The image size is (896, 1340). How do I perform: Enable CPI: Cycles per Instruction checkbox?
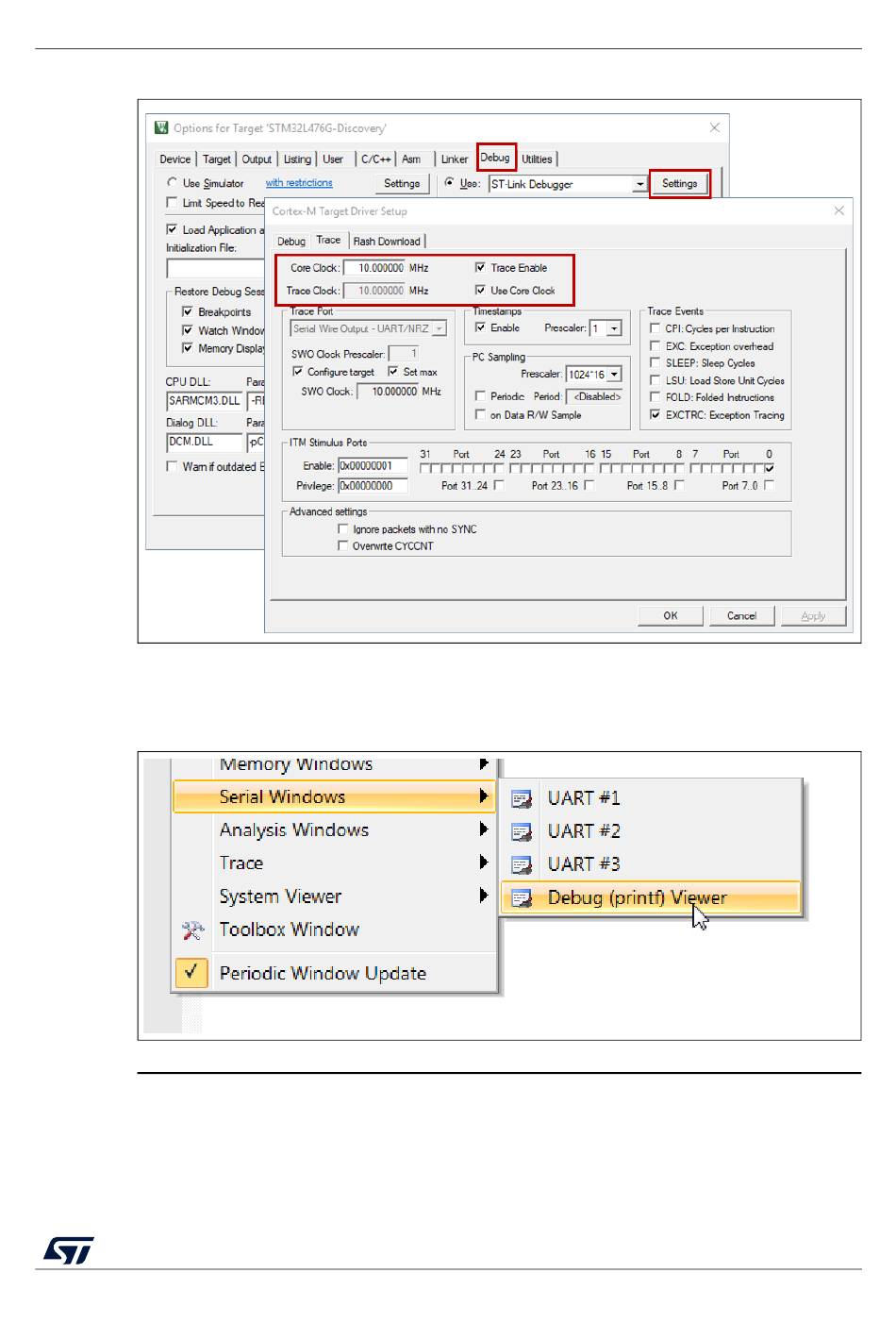click(x=655, y=328)
